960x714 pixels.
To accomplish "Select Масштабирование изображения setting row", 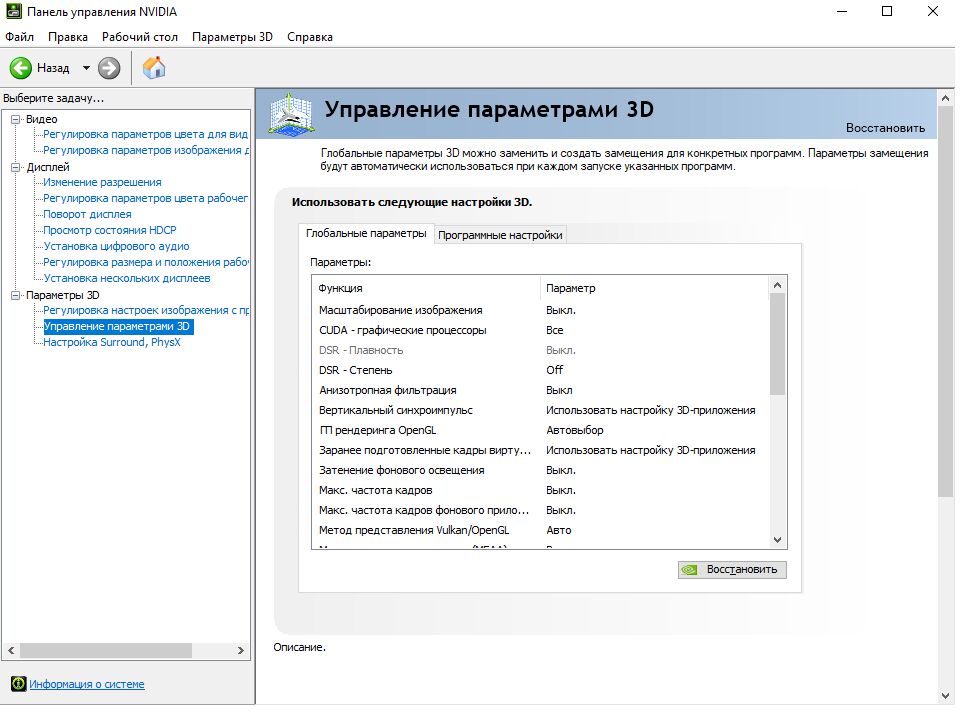I will click(x=540, y=310).
